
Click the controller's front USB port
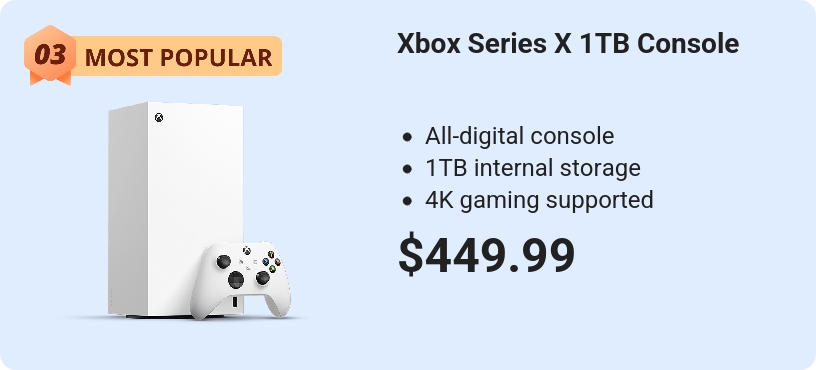(235, 301)
